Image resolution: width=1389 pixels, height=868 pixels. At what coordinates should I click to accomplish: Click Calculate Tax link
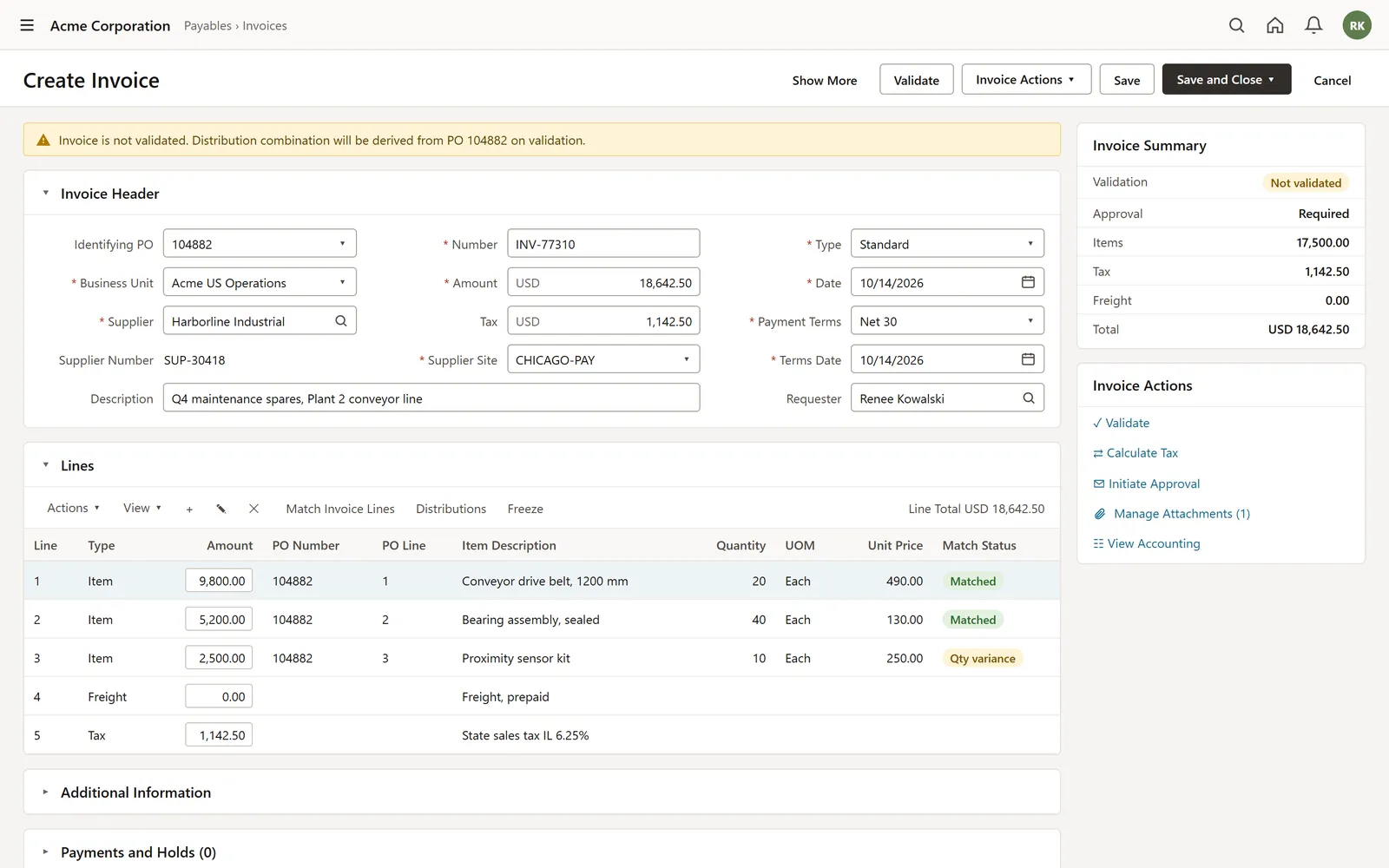[x=1136, y=453]
